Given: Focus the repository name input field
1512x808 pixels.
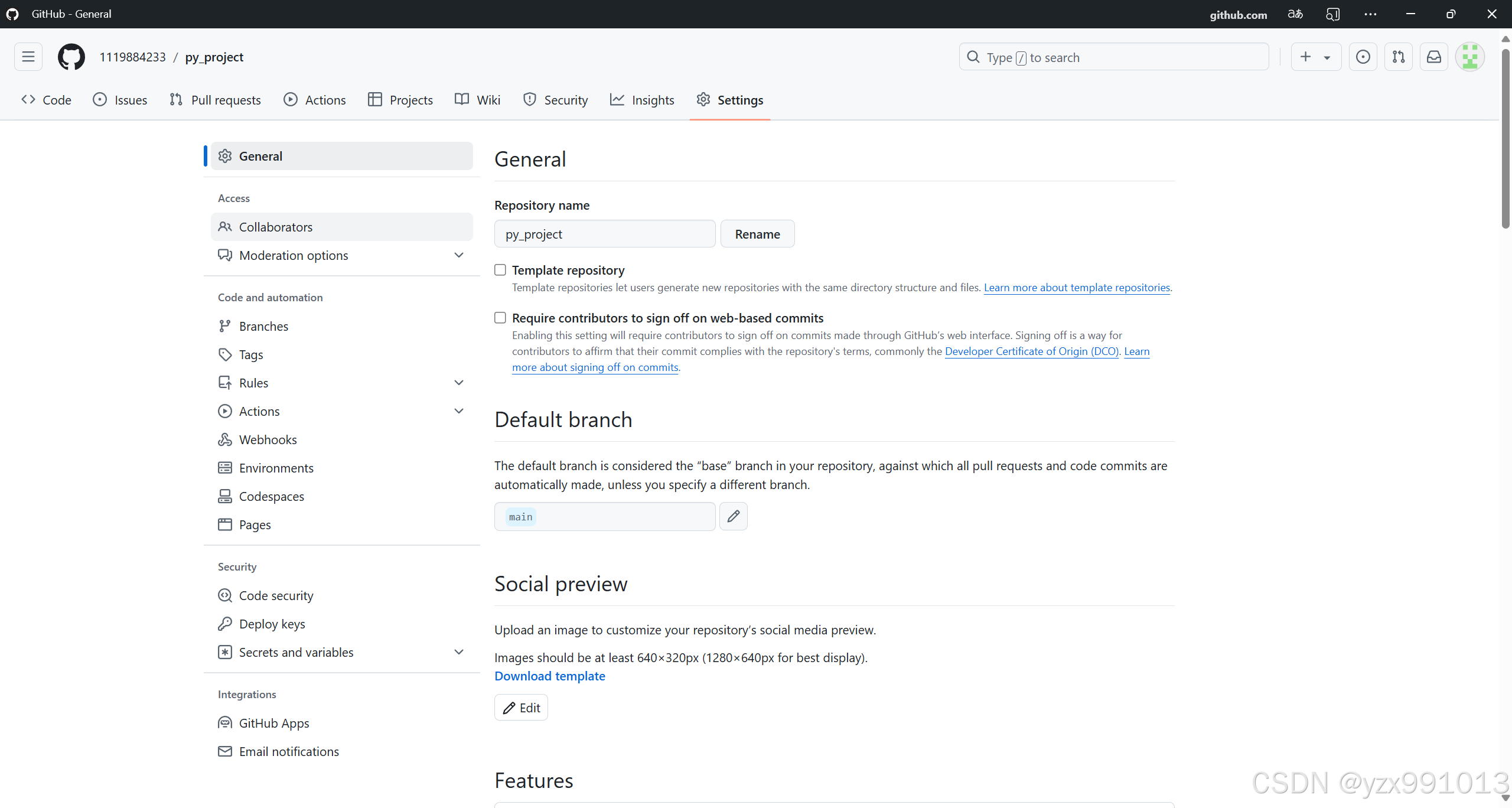Looking at the screenshot, I should click(x=605, y=234).
